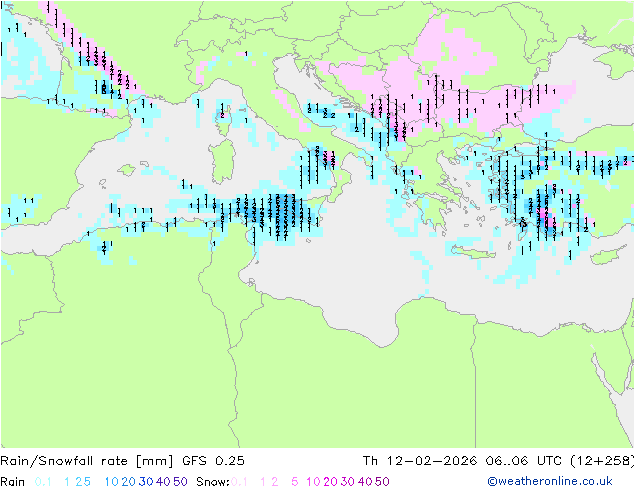Viewport: 634px width, 490px height.
Task: Select the Rain legend 1 value
Action: pos(67,482)
